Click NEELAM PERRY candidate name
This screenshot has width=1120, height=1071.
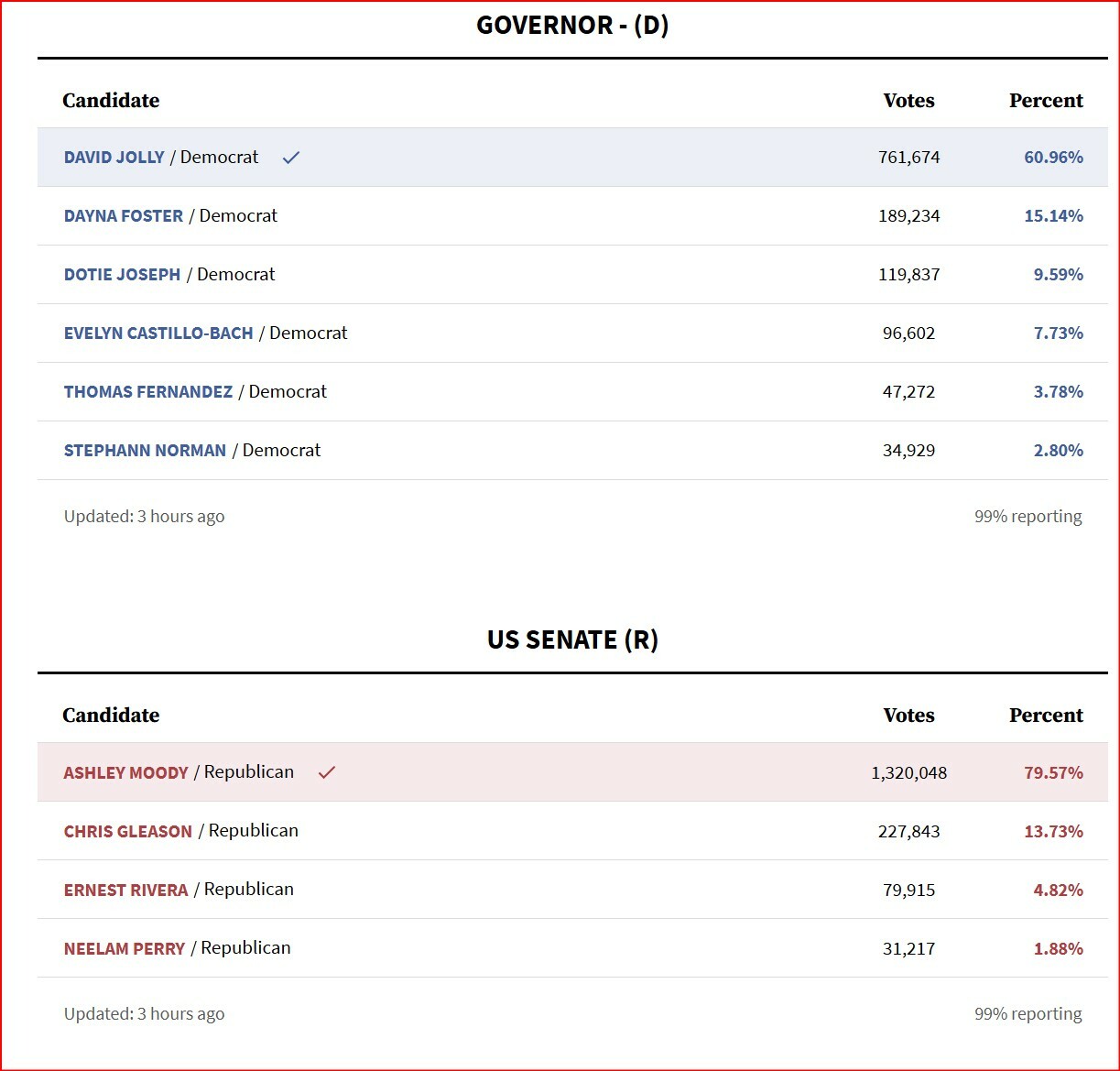tap(125, 949)
